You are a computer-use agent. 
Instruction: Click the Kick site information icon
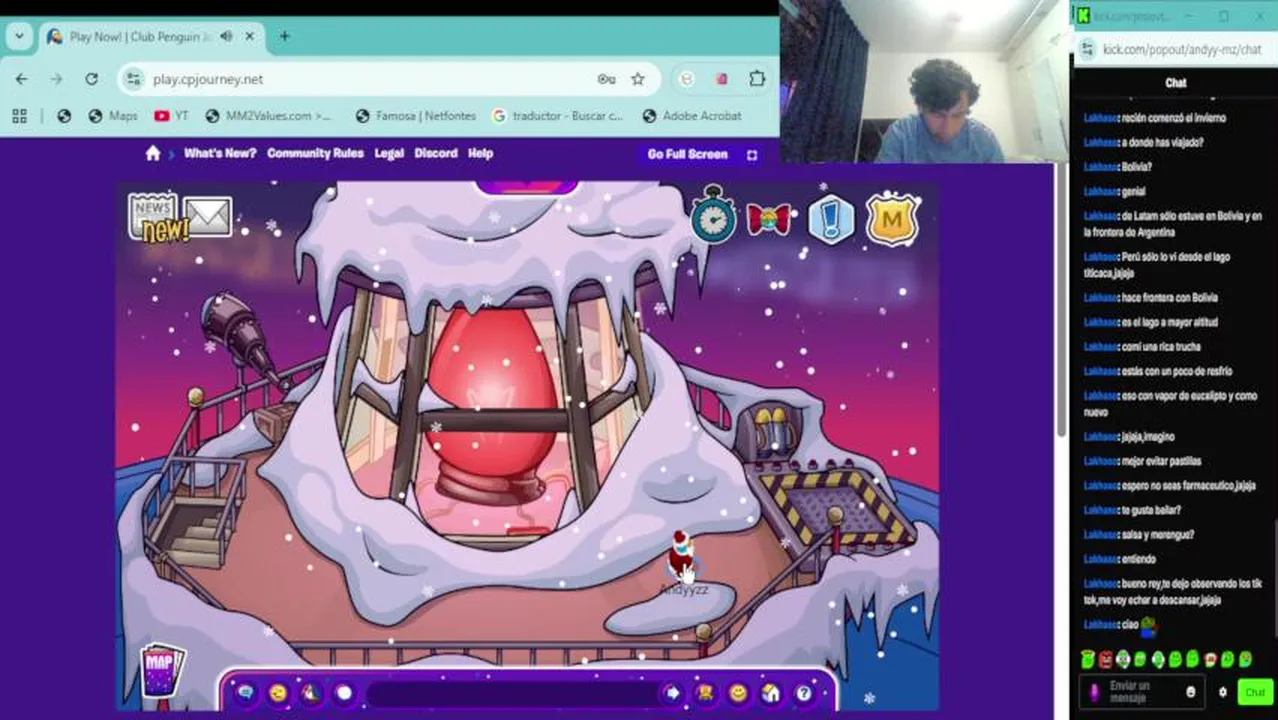(x=1088, y=49)
